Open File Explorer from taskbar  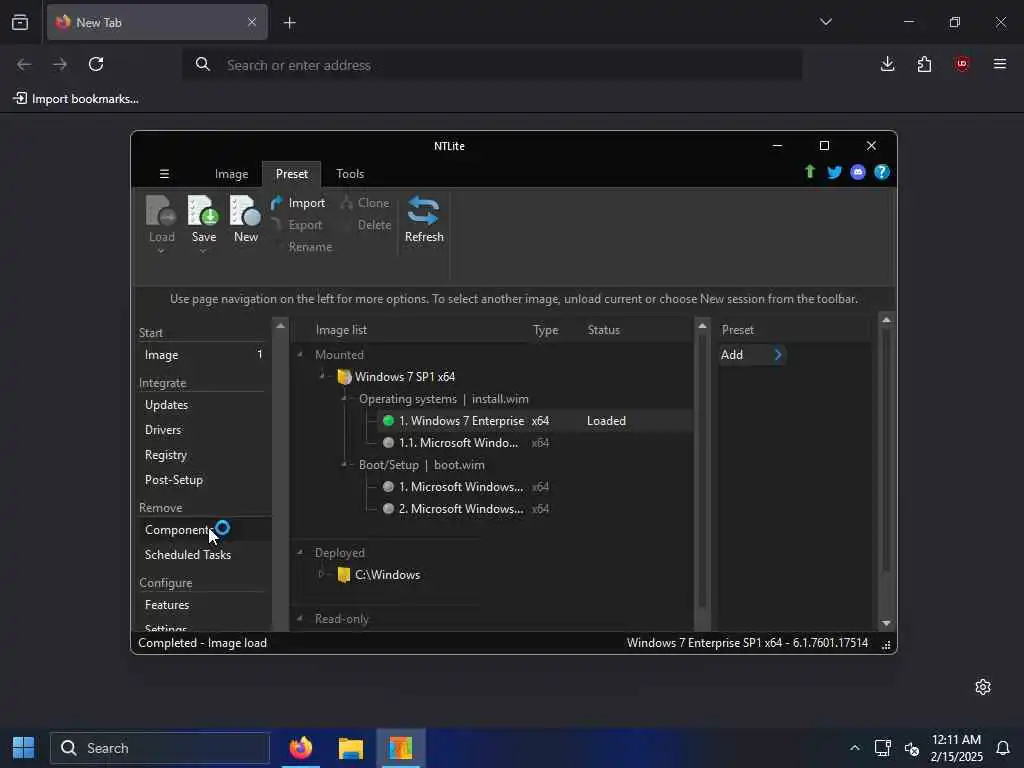(x=351, y=748)
